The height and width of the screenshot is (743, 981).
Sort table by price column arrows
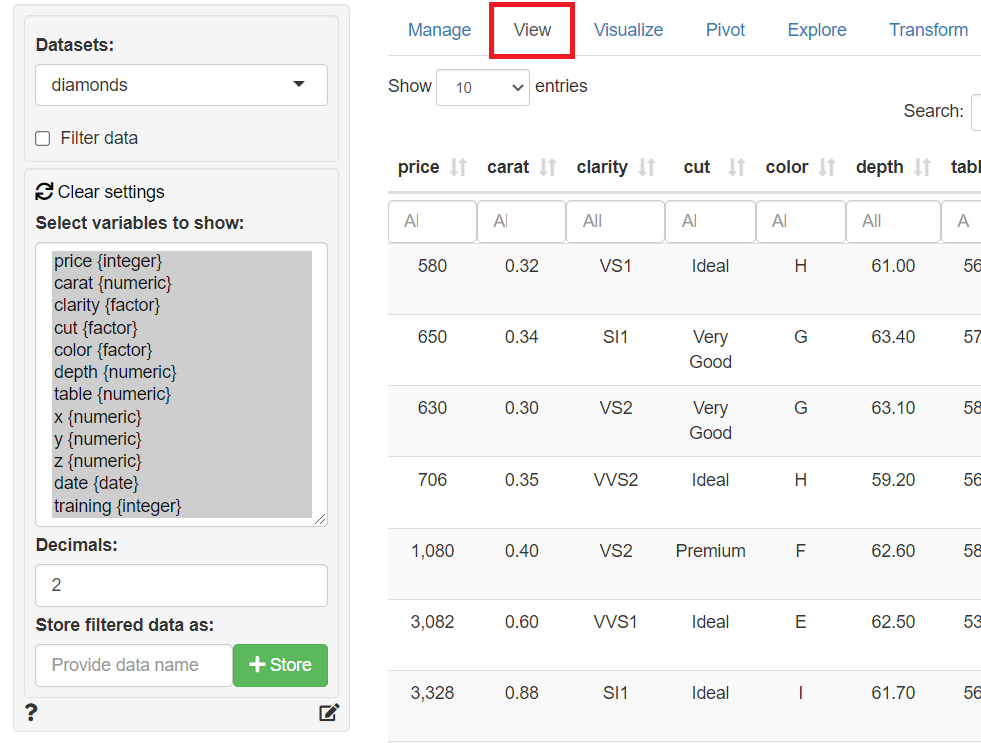[x=458, y=167]
